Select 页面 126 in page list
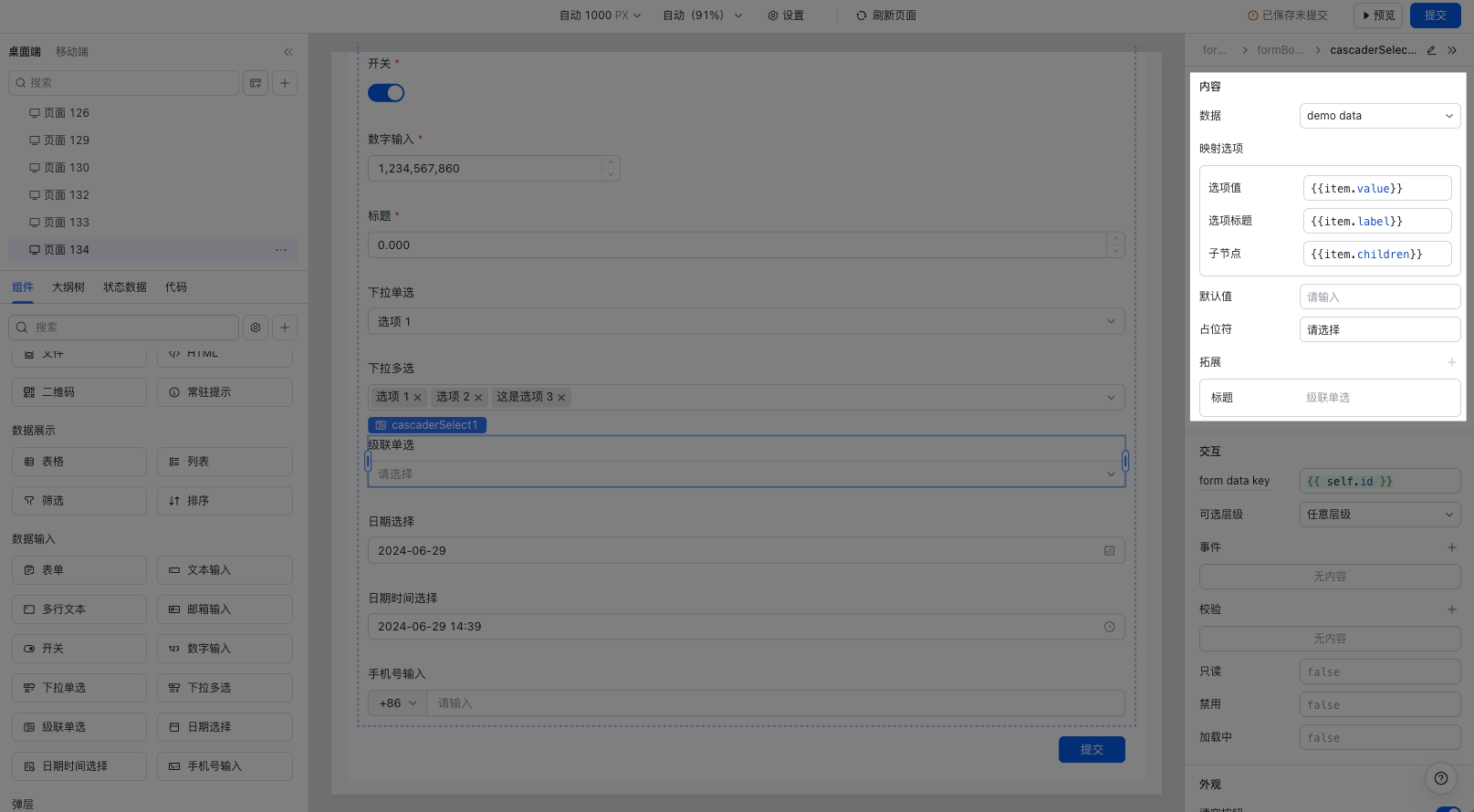 [152, 113]
